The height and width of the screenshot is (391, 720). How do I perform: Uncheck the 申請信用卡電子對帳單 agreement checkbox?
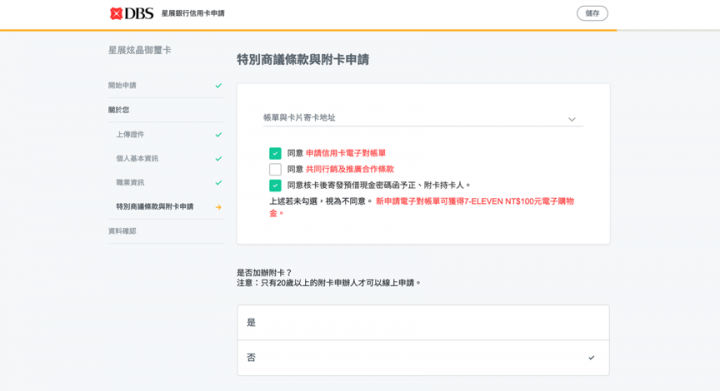click(275, 153)
